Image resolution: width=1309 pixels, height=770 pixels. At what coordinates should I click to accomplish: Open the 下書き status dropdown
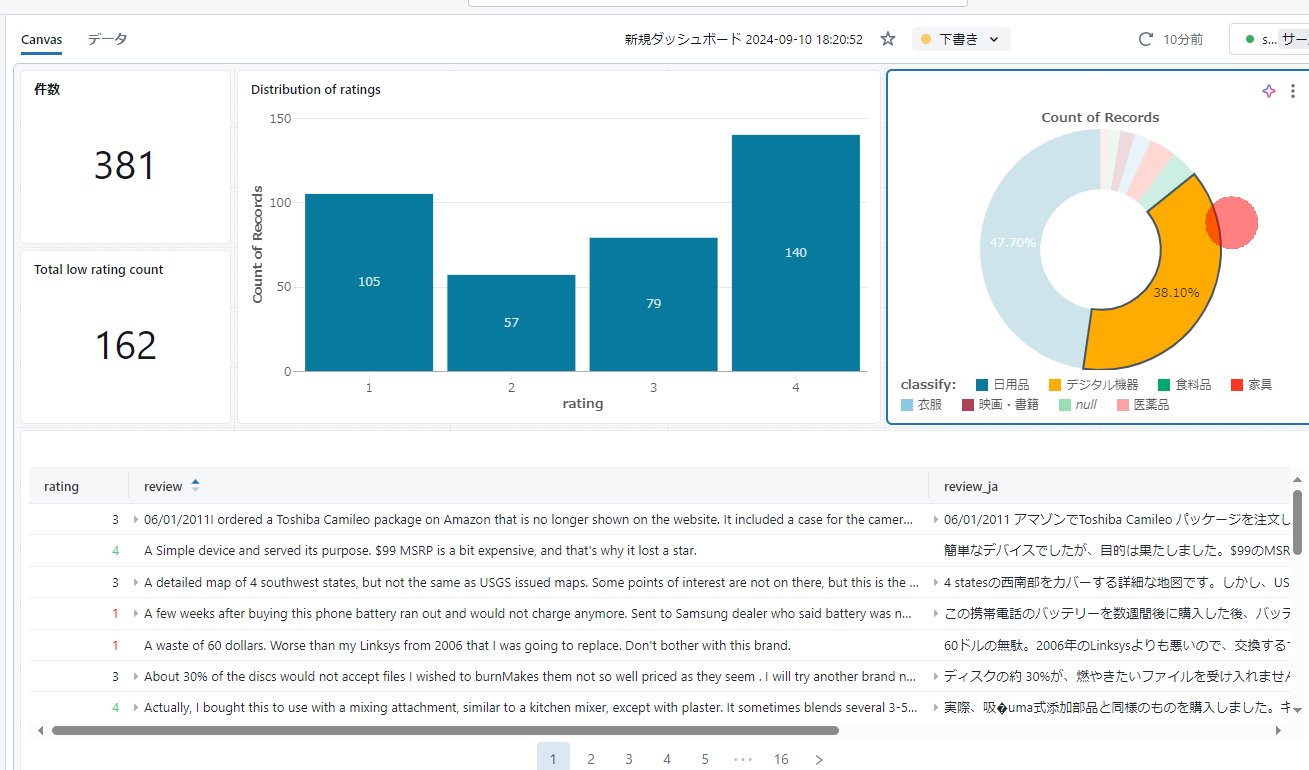tap(961, 39)
